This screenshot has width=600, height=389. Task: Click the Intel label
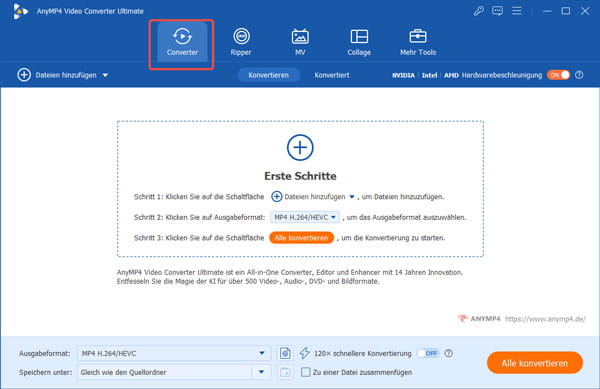pos(429,75)
